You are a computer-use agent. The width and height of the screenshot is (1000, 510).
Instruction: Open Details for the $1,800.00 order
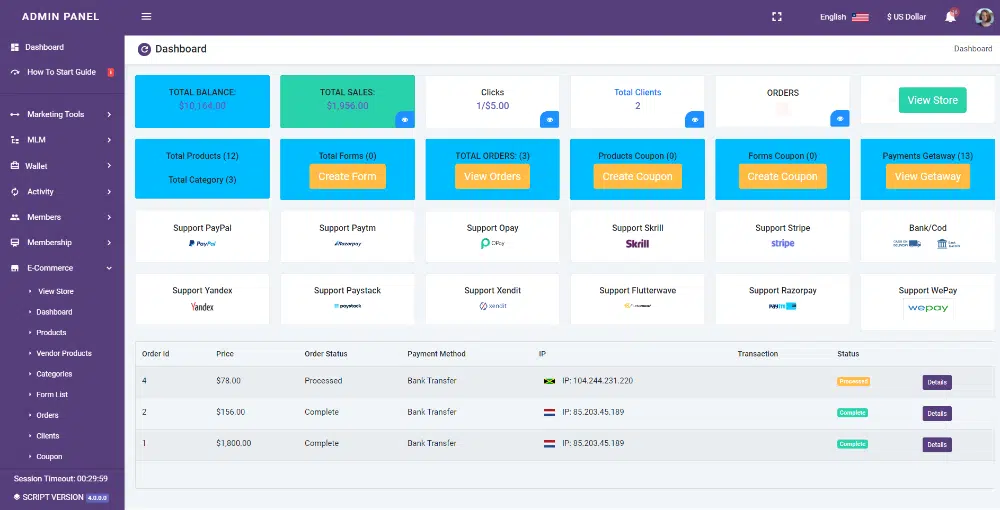pos(937,445)
